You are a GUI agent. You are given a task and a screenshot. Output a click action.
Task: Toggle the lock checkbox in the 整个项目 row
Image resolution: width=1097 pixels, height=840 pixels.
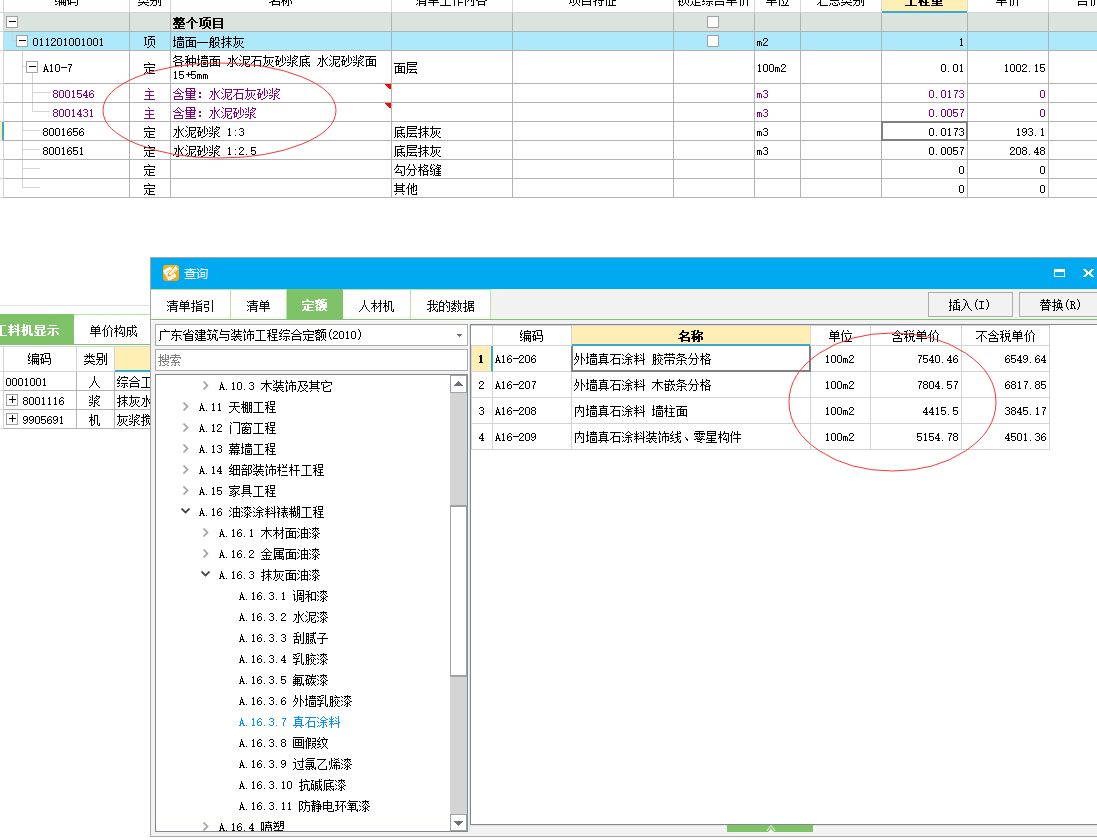point(713,22)
